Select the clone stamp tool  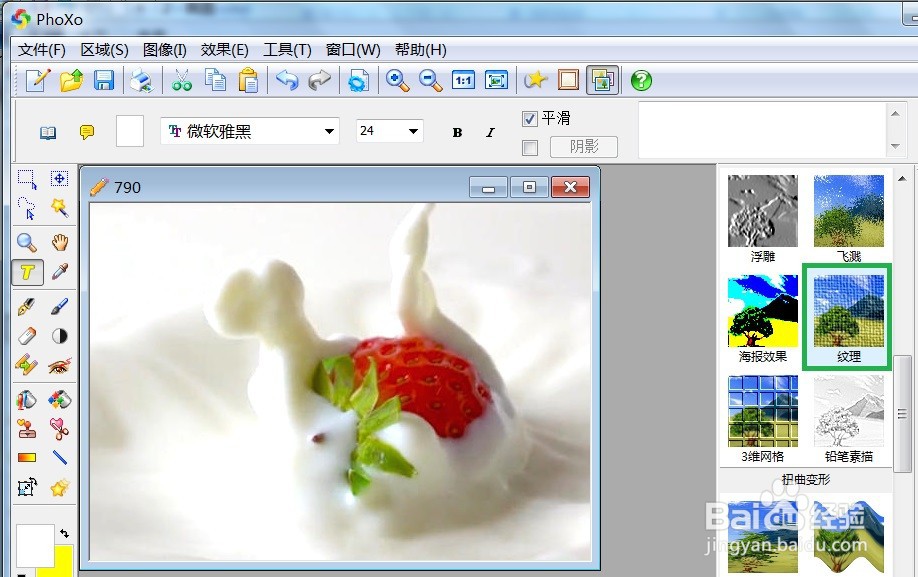[x=26, y=428]
